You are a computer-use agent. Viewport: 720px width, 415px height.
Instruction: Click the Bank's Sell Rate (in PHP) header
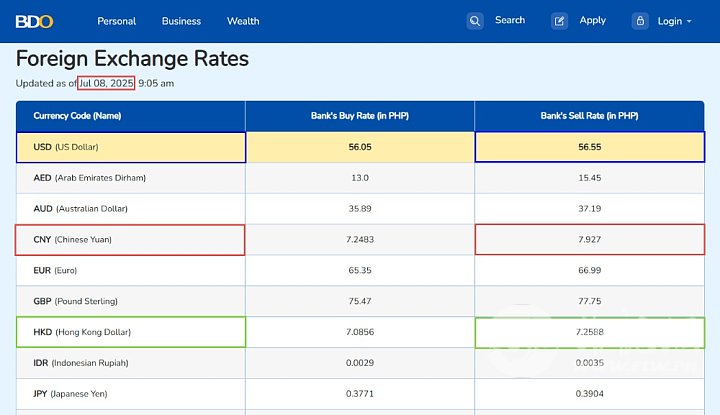pos(590,116)
